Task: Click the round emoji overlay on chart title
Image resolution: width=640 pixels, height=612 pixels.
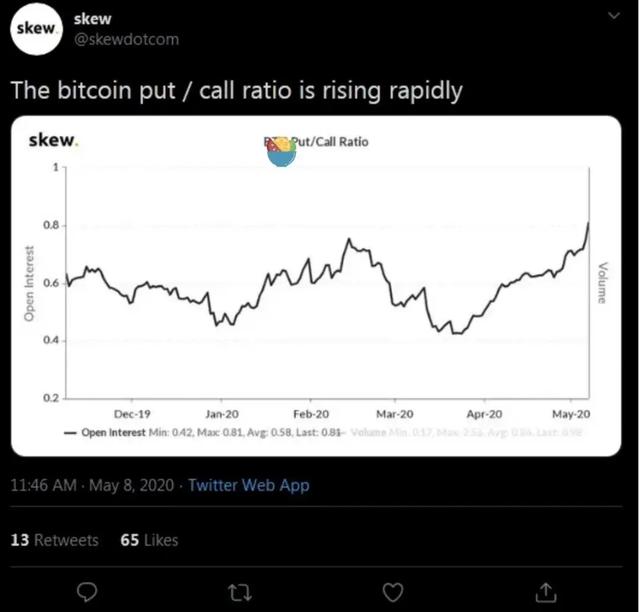Action: coord(282,151)
